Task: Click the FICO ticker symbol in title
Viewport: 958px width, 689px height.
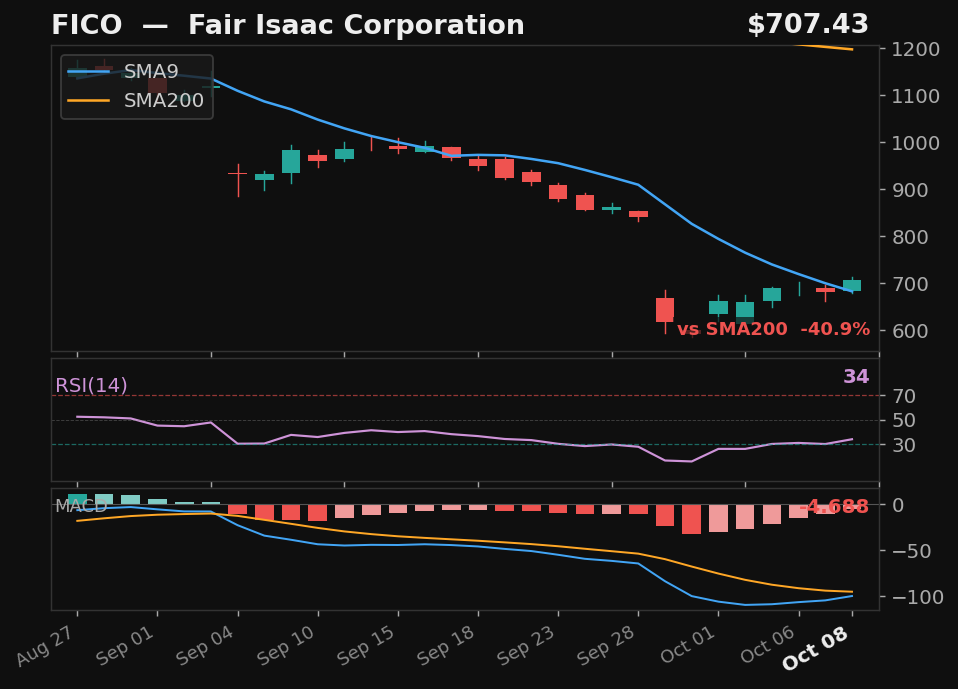Action: coord(87,26)
